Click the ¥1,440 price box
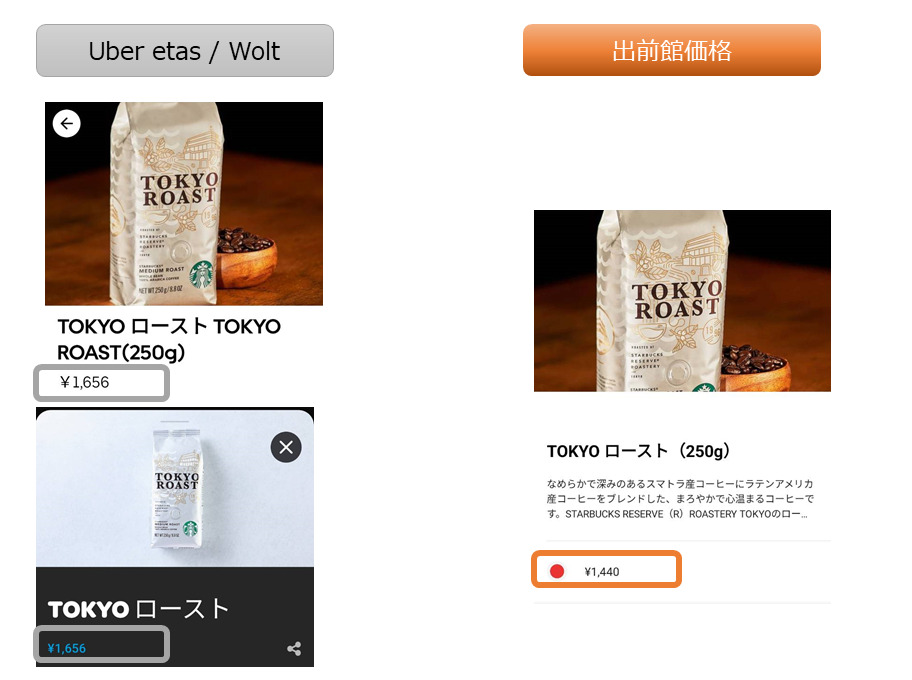The image size is (912, 680). [x=606, y=569]
